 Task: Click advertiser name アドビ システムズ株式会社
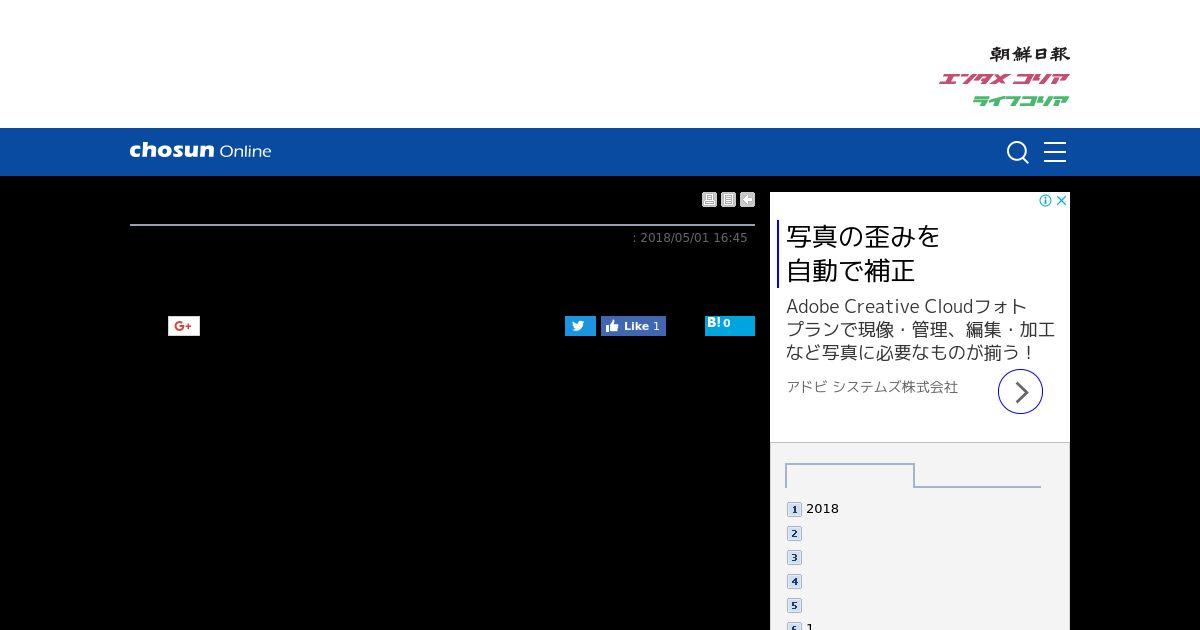point(872,387)
